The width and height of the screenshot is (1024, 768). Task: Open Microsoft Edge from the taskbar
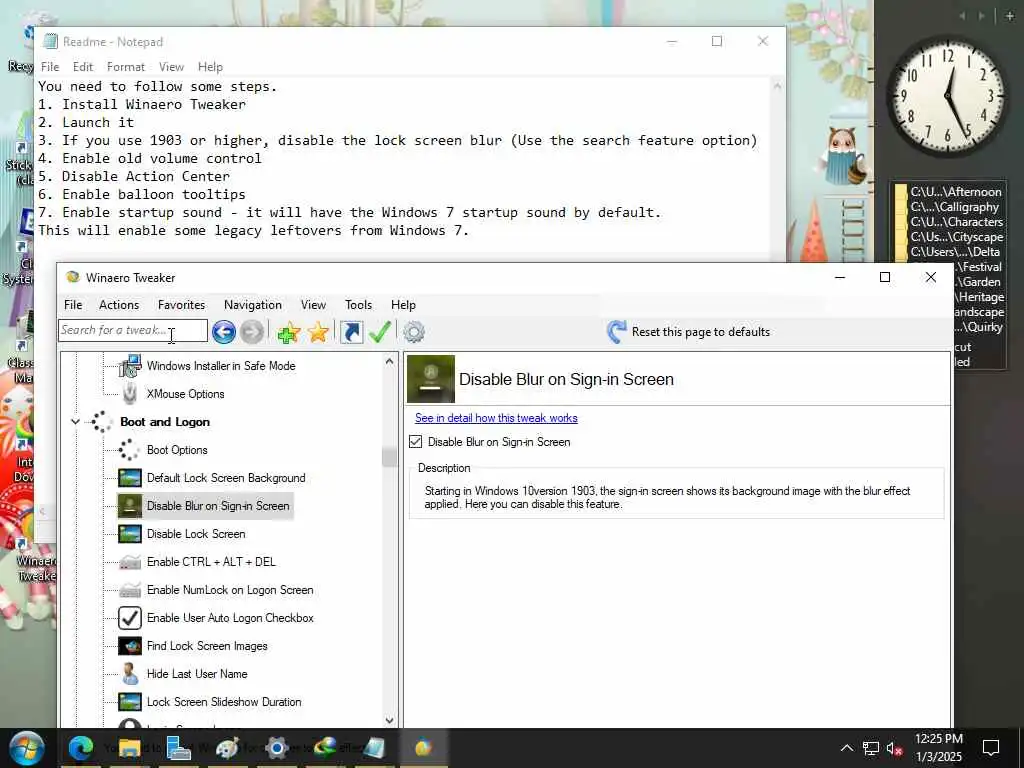coord(81,748)
